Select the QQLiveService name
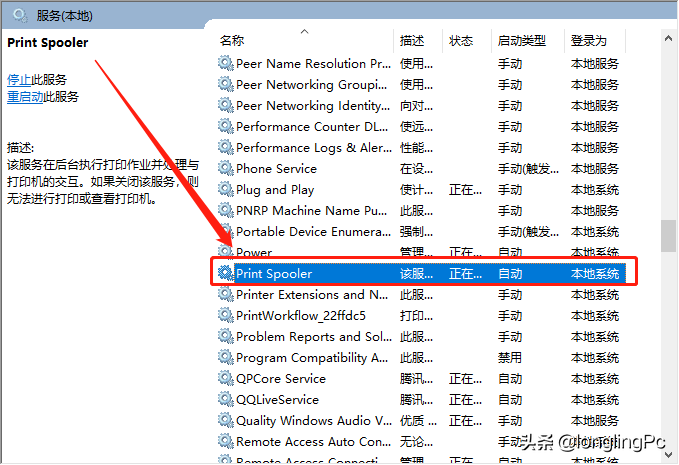 277,400
